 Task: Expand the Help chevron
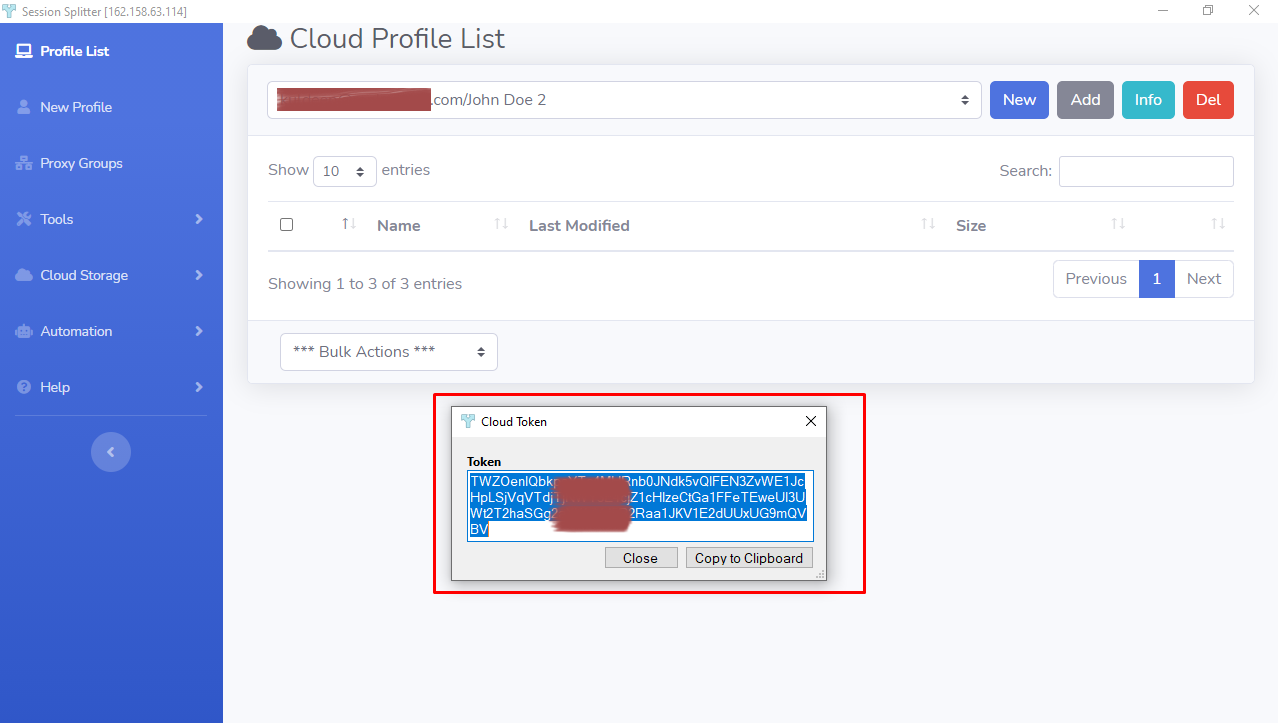[199, 387]
